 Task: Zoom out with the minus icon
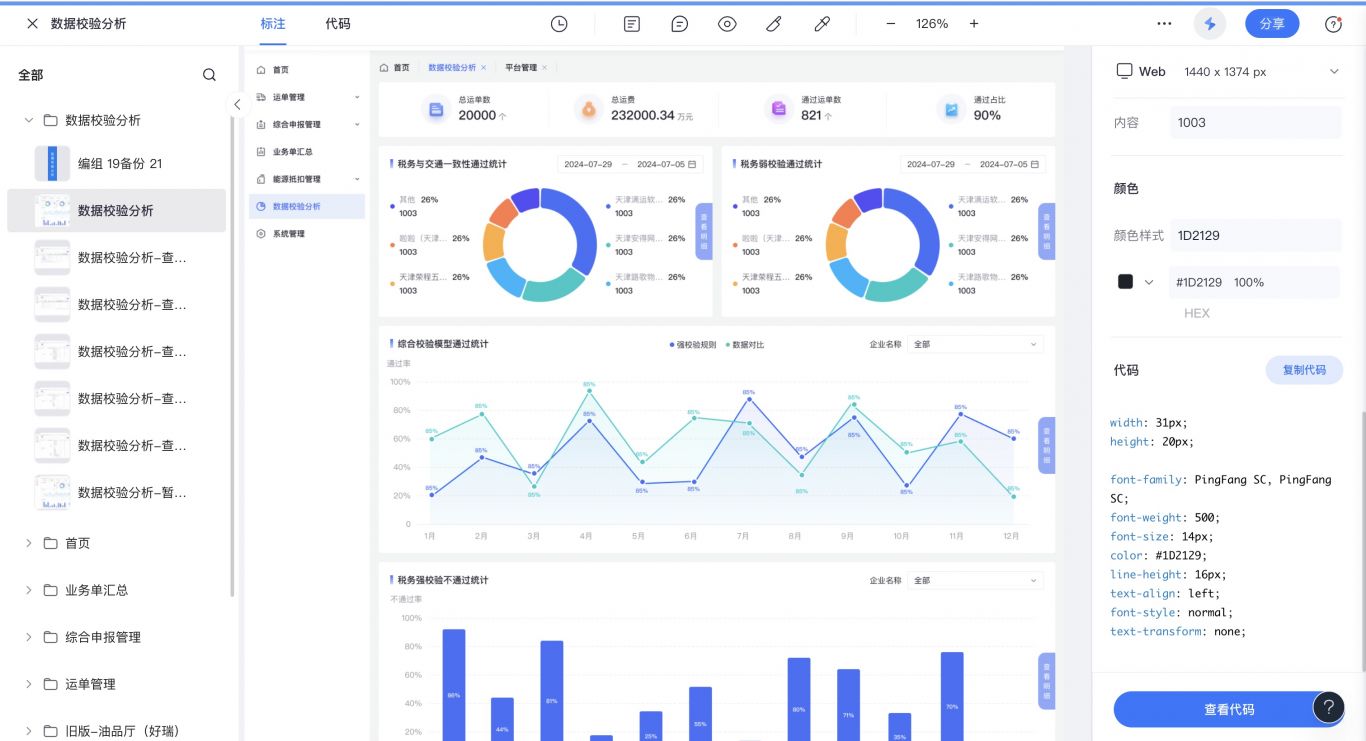pos(890,24)
